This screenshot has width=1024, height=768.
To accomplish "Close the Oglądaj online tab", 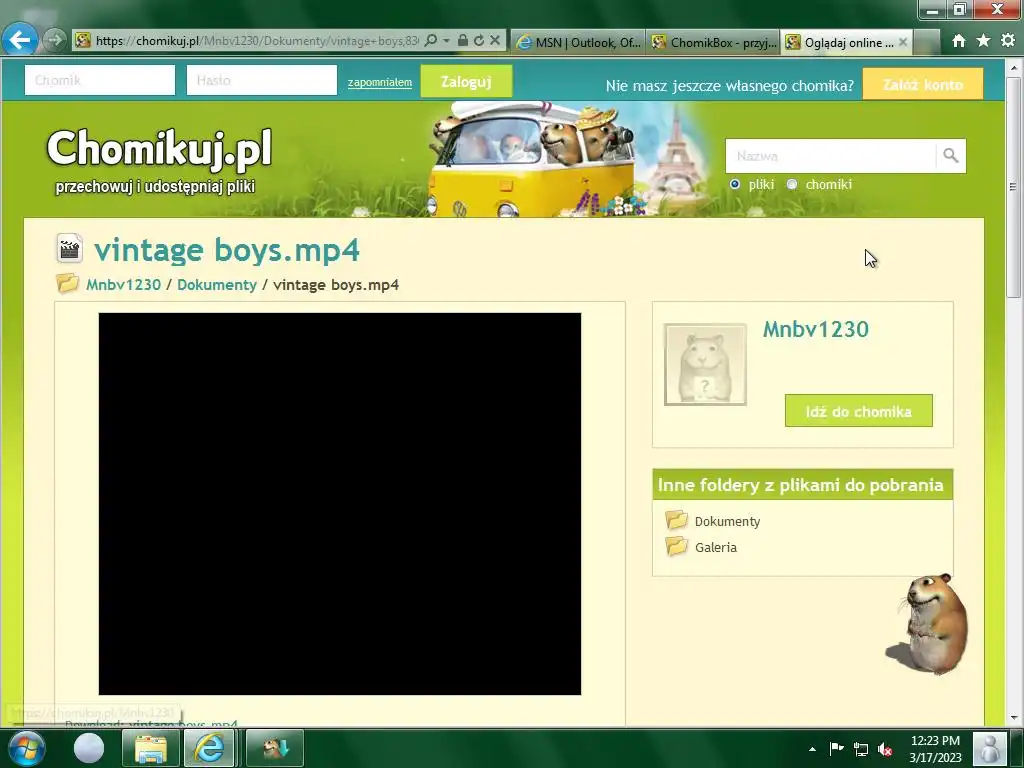I will (x=903, y=42).
